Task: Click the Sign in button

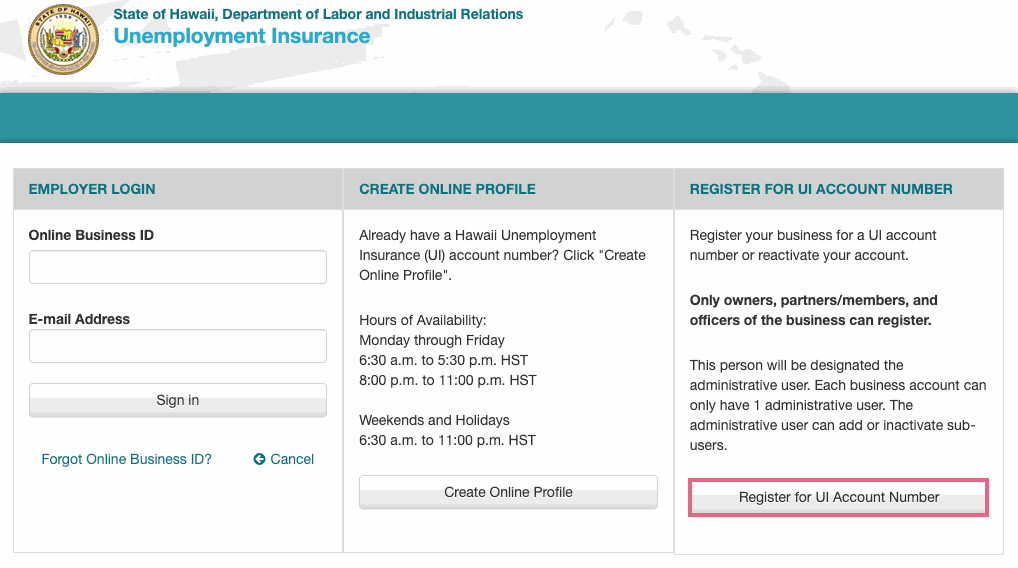Action: click(x=178, y=400)
